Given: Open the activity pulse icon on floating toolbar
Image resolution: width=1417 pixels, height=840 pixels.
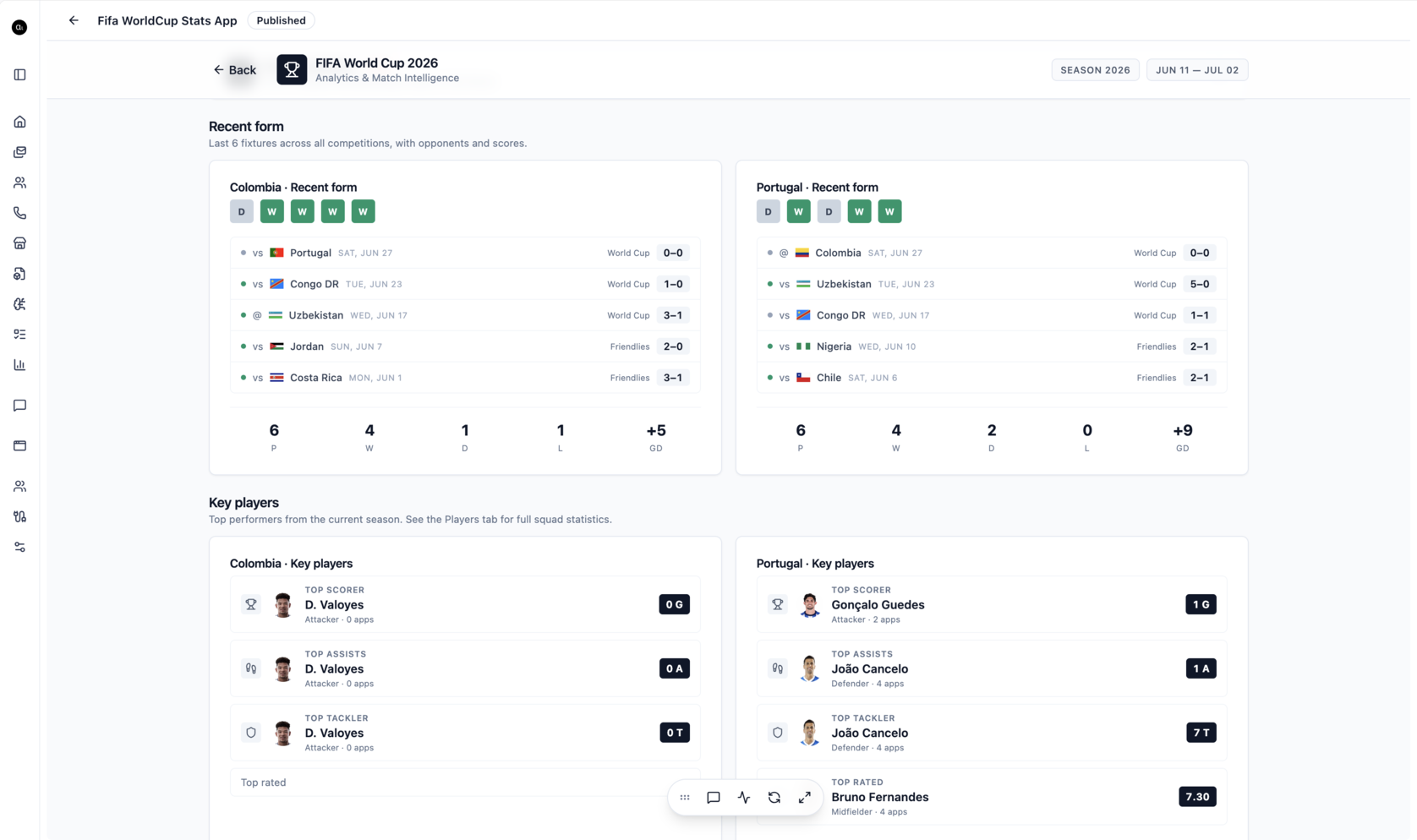Looking at the screenshot, I should pyautogui.click(x=744, y=797).
